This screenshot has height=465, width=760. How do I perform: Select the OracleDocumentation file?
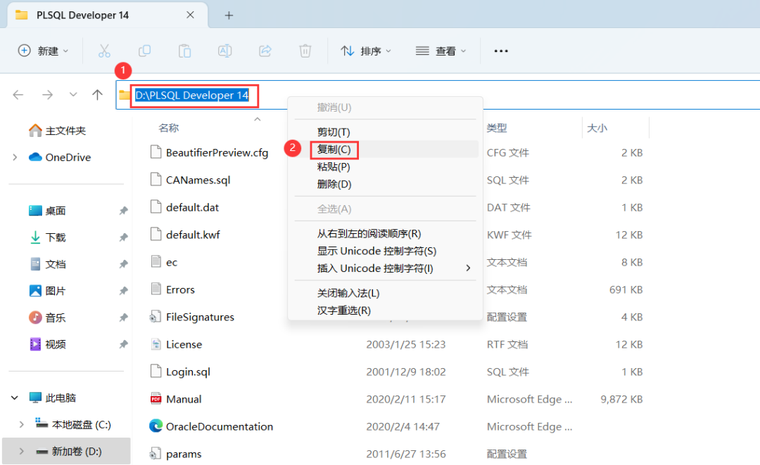pos(220,427)
